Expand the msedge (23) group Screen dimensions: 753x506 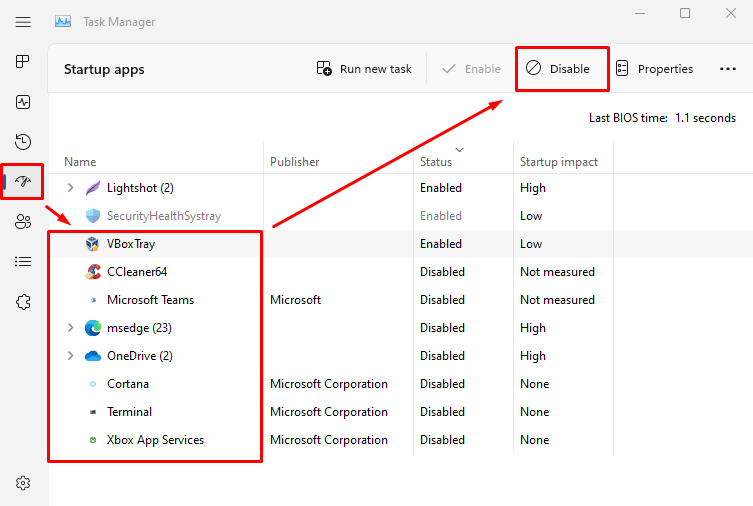[x=71, y=328]
